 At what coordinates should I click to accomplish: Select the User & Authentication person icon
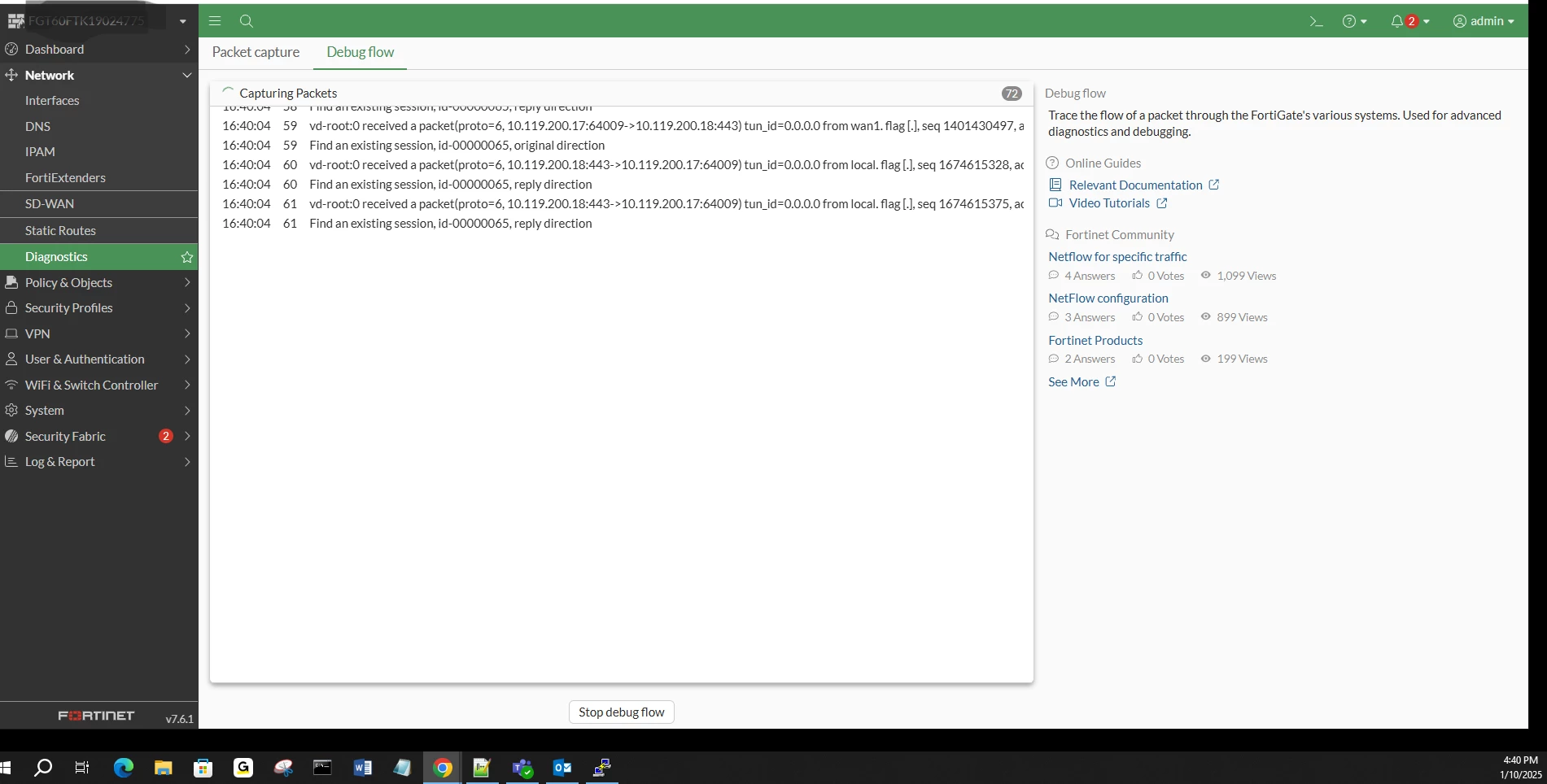tap(11, 359)
